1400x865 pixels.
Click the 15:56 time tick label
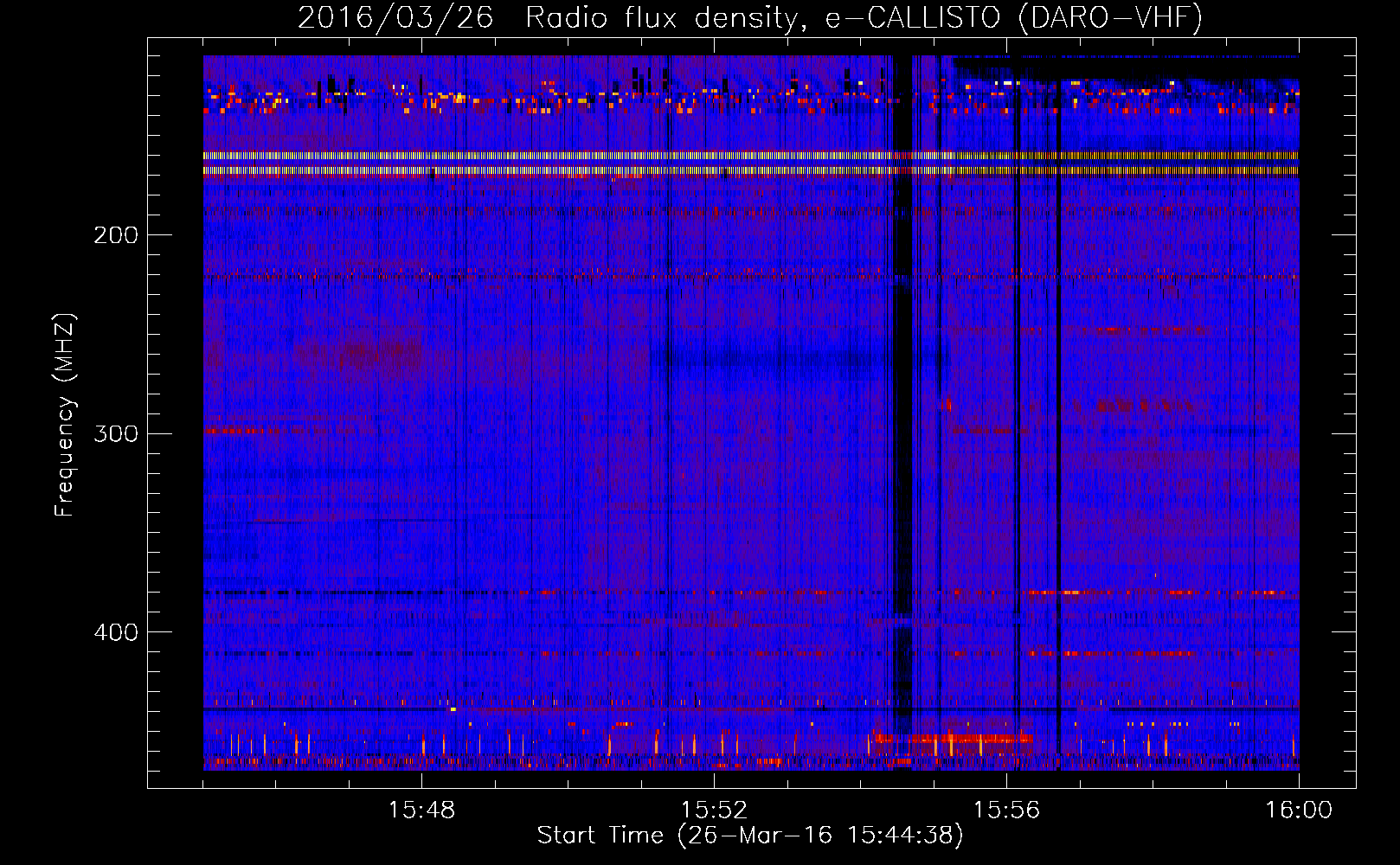(1006, 811)
